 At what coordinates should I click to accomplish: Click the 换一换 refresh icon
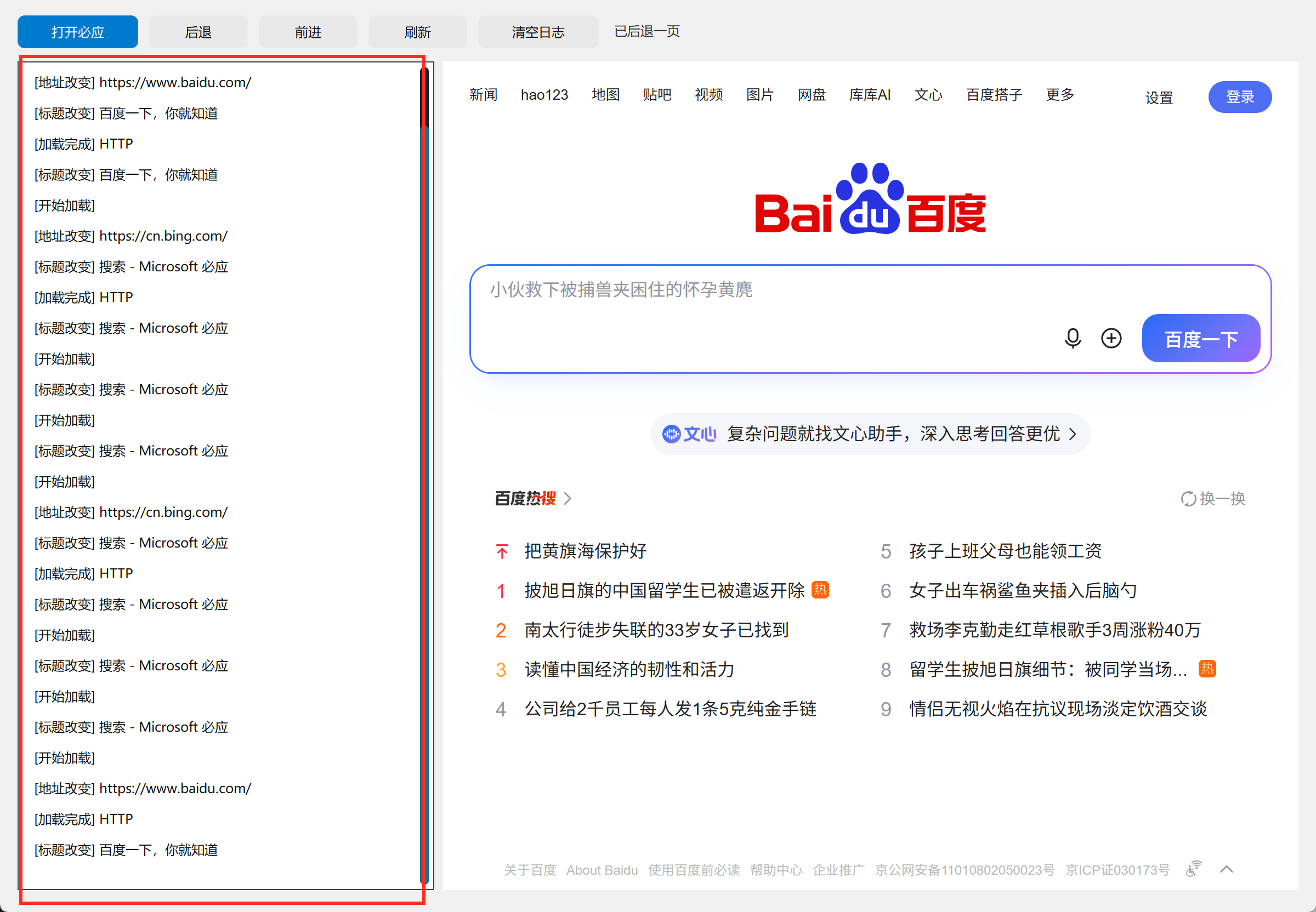pos(1188,499)
